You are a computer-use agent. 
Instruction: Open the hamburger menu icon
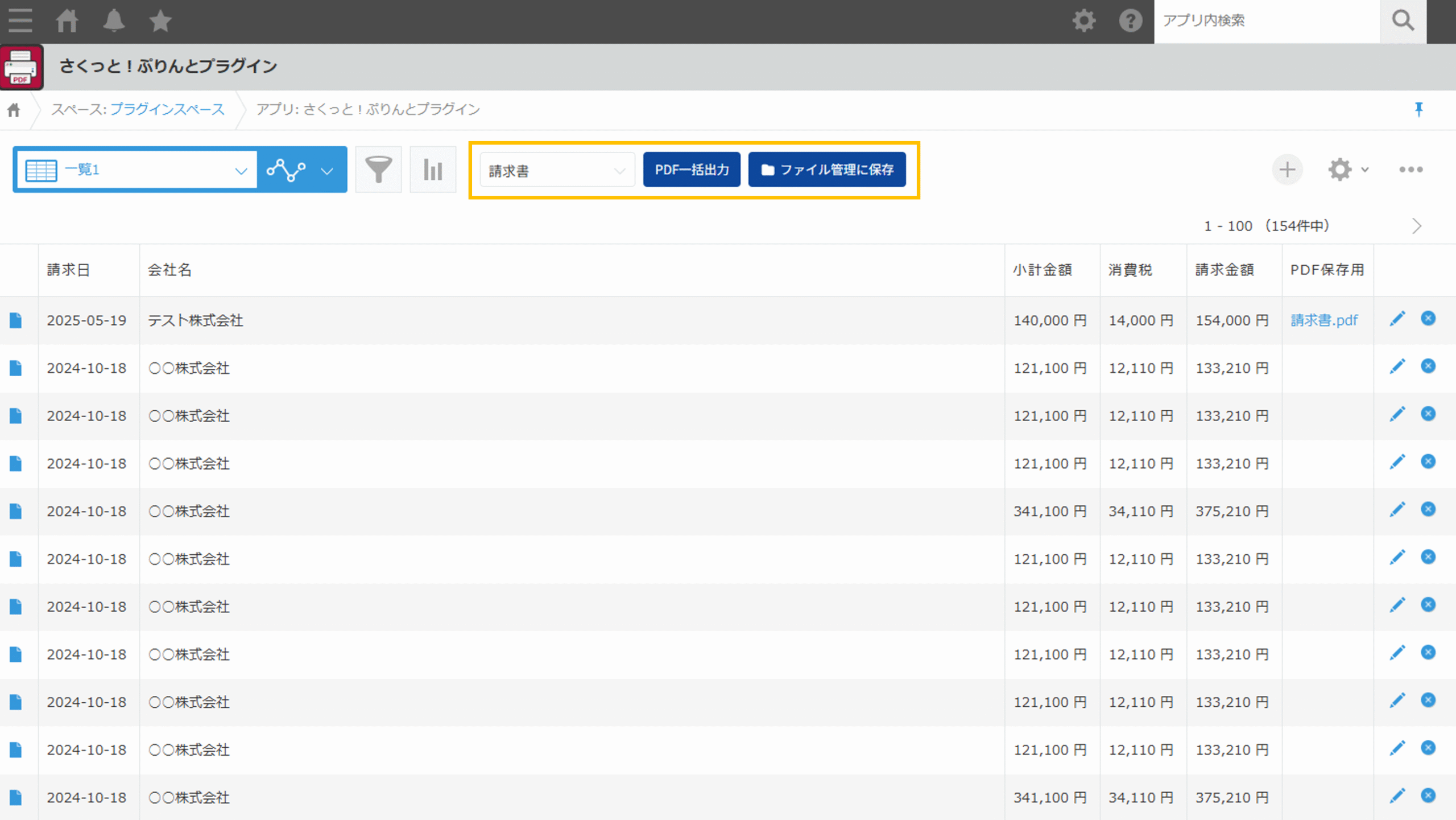[x=20, y=21]
